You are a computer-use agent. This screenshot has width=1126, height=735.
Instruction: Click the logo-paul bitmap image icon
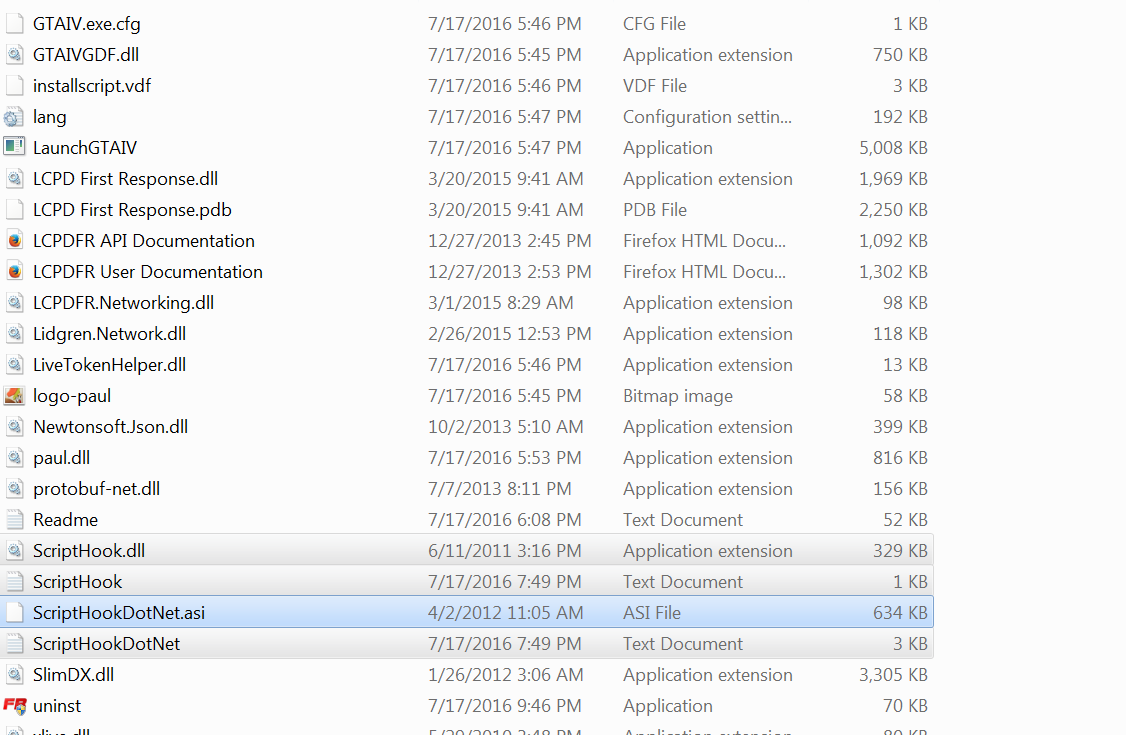pos(14,395)
